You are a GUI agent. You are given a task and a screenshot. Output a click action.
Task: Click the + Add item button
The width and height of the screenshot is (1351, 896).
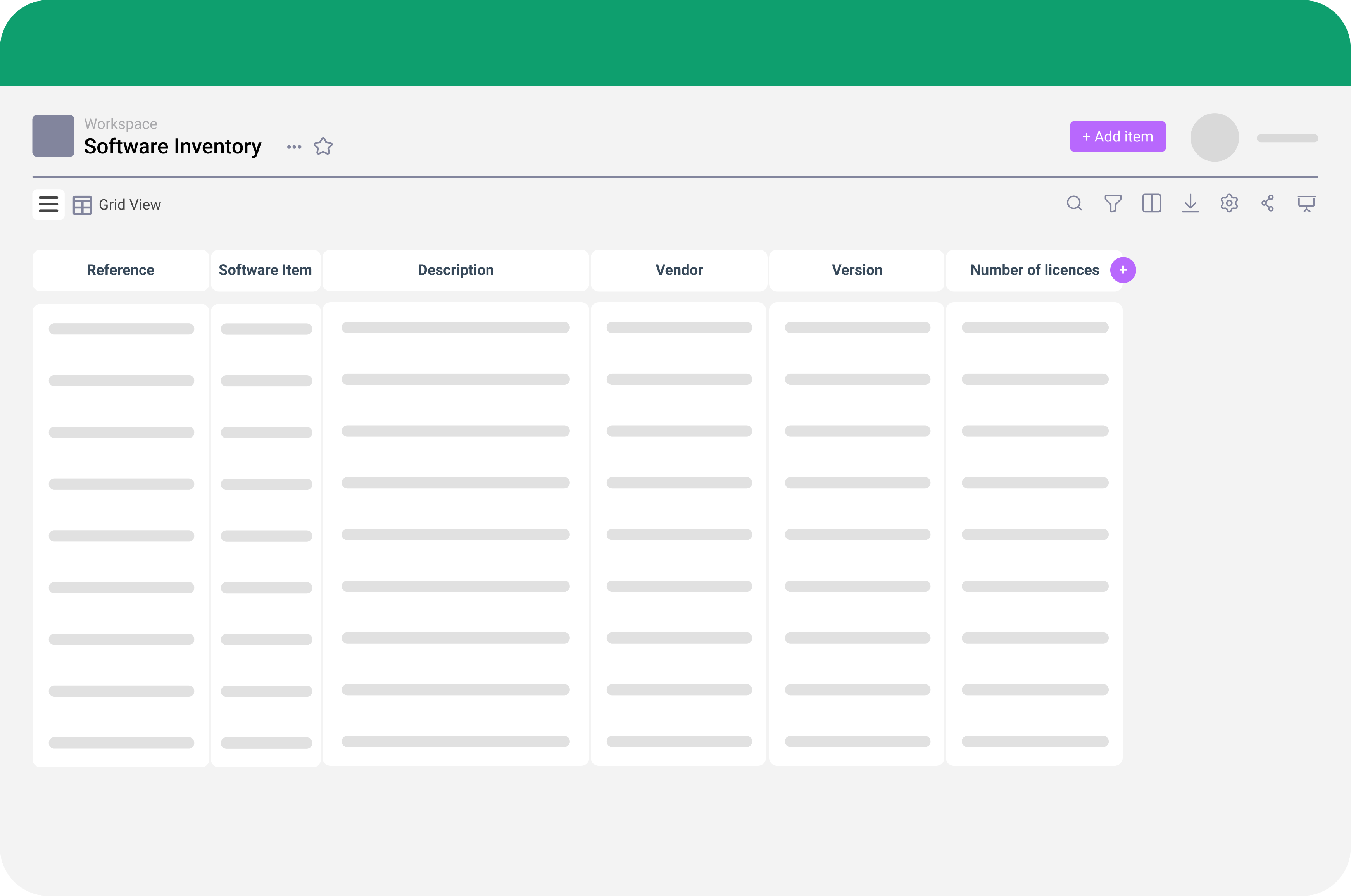point(1117,136)
